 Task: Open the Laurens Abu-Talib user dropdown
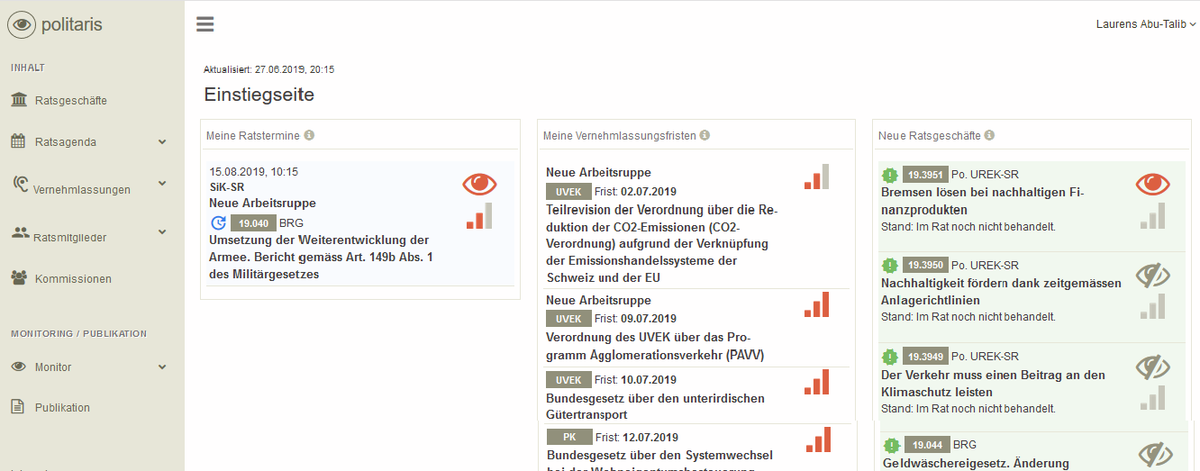point(1145,25)
